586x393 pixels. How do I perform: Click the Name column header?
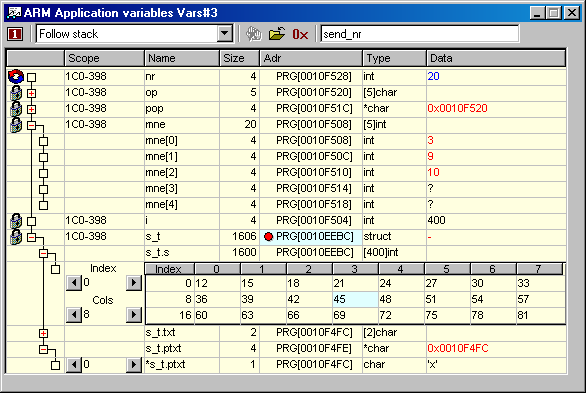pos(182,58)
